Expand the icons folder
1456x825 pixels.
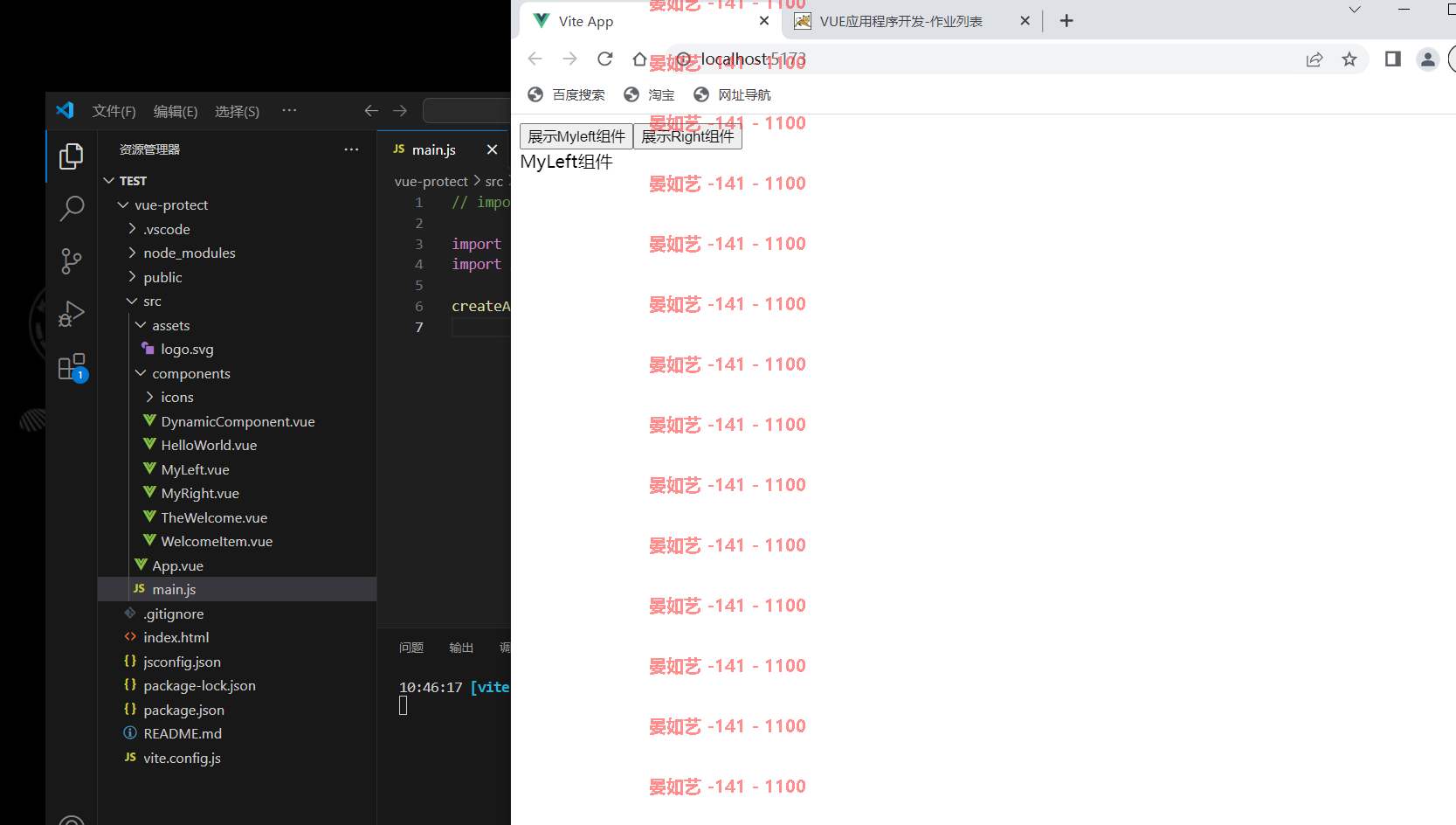click(x=237, y=397)
